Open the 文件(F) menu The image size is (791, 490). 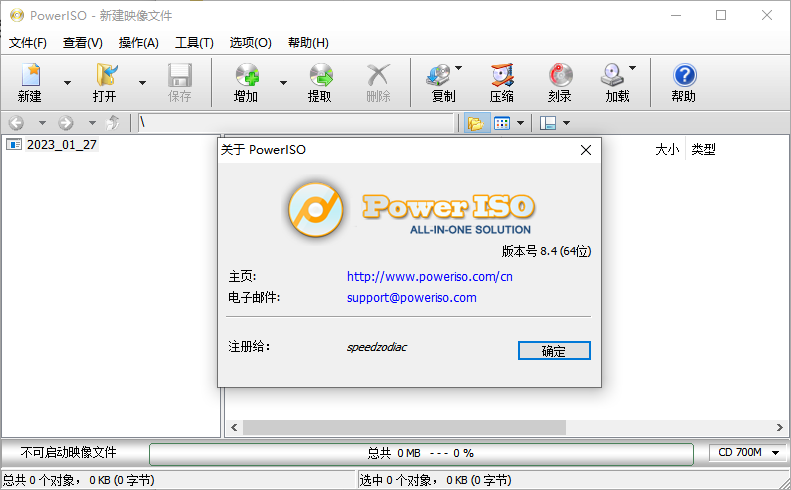click(x=28, y=43)
